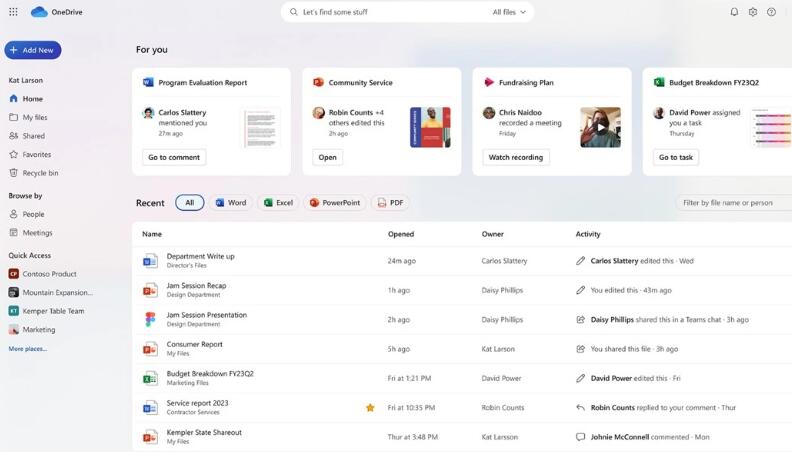Click the notifications bell icon
Viewport: 792px width, 452px height.
(x=734, y=12)
